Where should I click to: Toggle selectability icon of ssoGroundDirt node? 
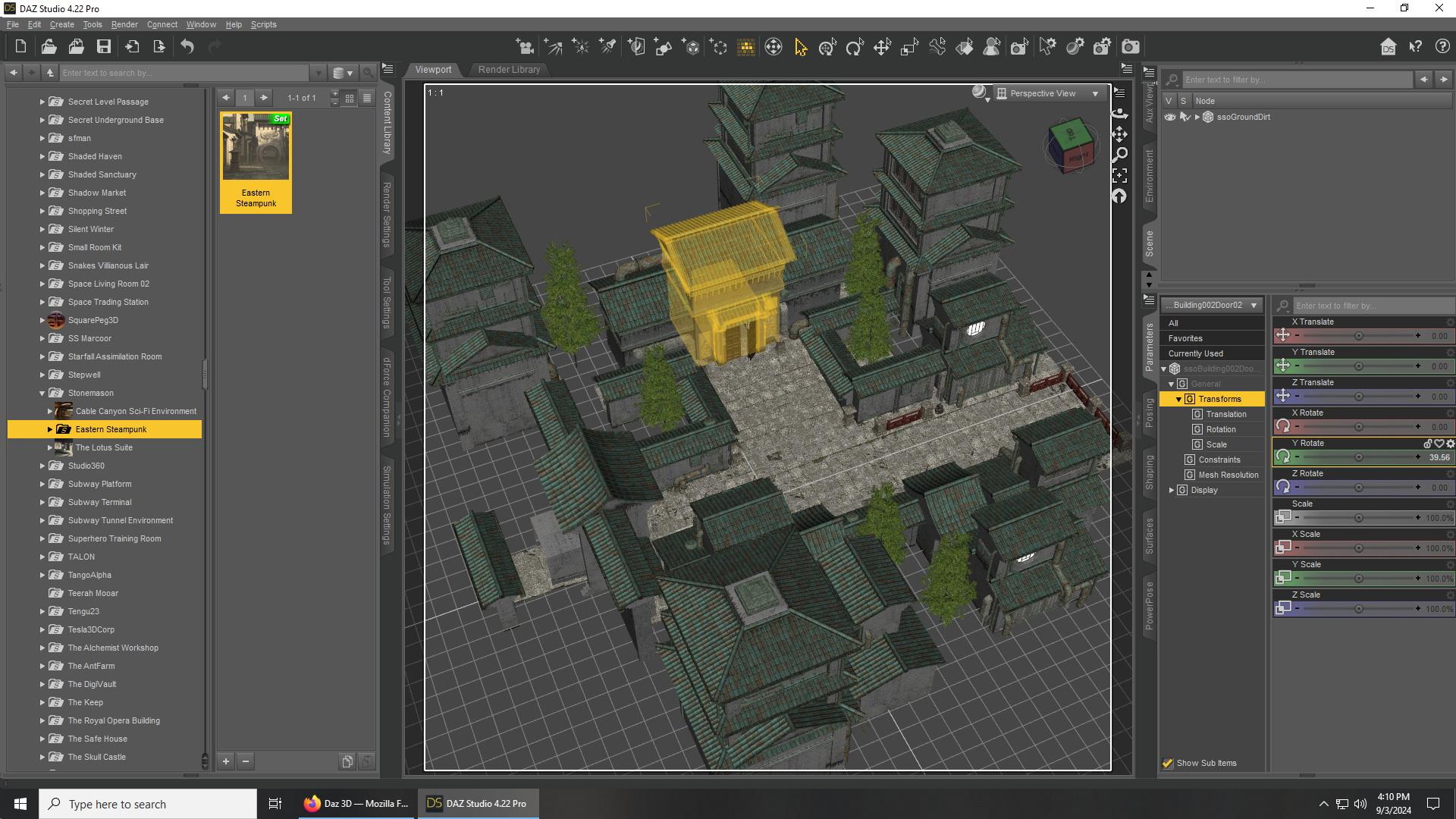click(x=1185, y=117)
